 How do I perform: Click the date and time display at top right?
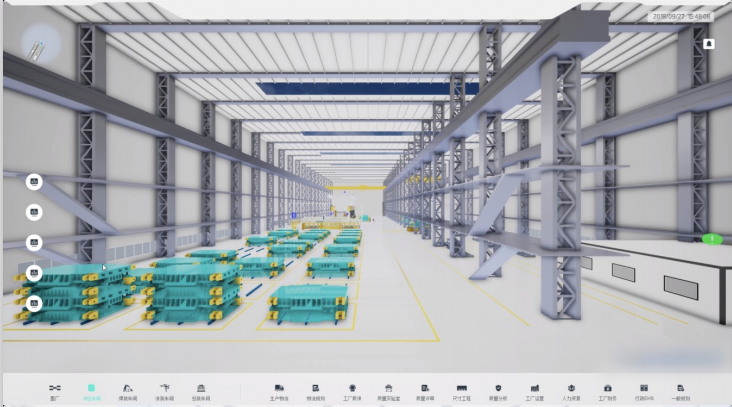coord(682,17)
